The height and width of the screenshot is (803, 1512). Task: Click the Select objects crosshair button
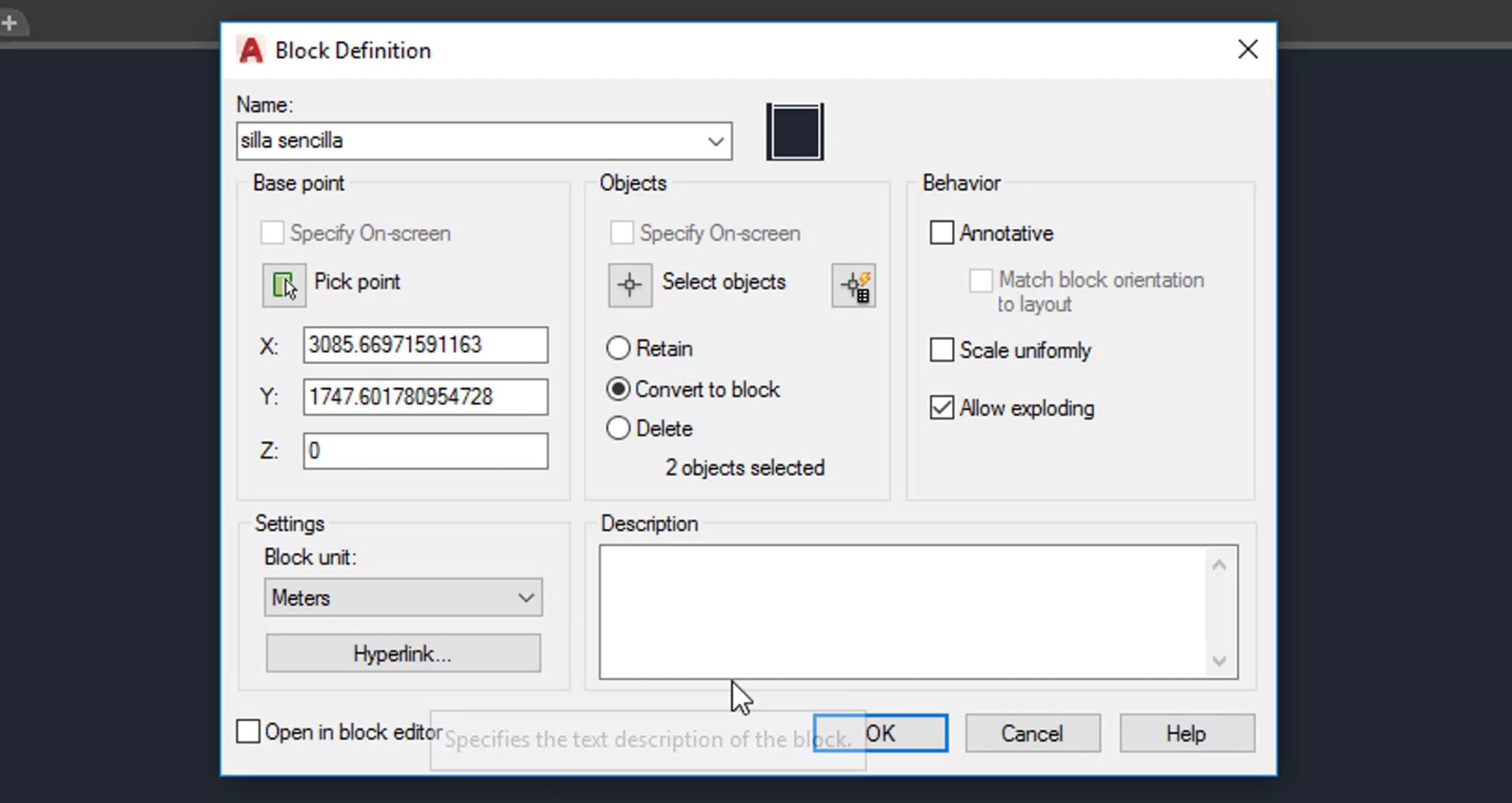coord(629,286)
